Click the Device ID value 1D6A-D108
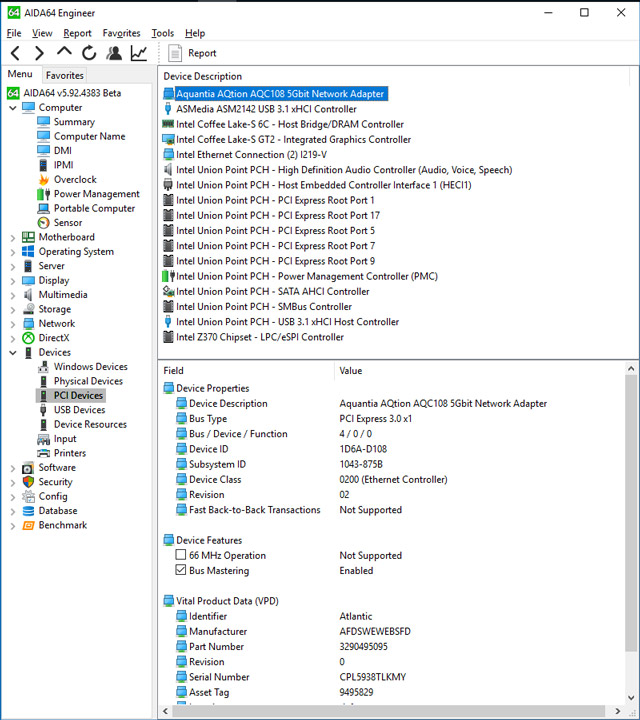 tap(363, 449)
